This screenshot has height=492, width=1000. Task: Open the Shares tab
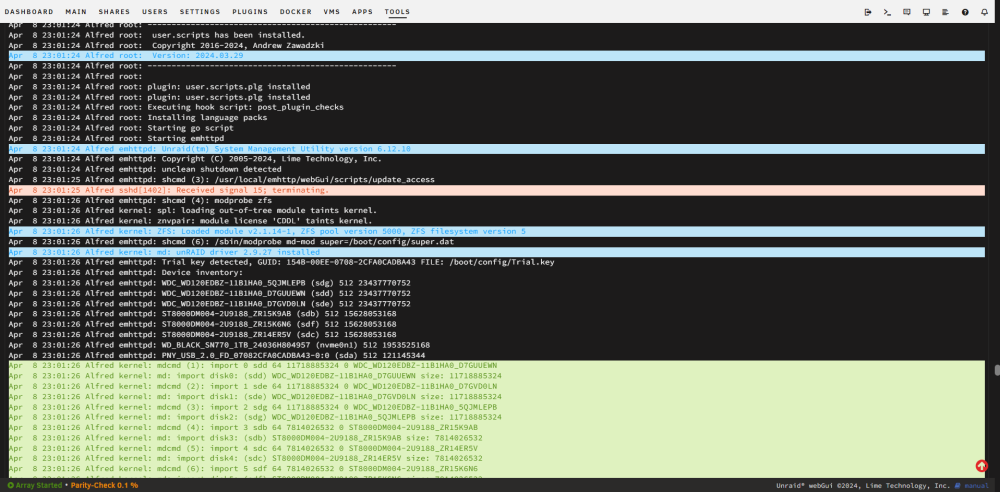(115, 11)
